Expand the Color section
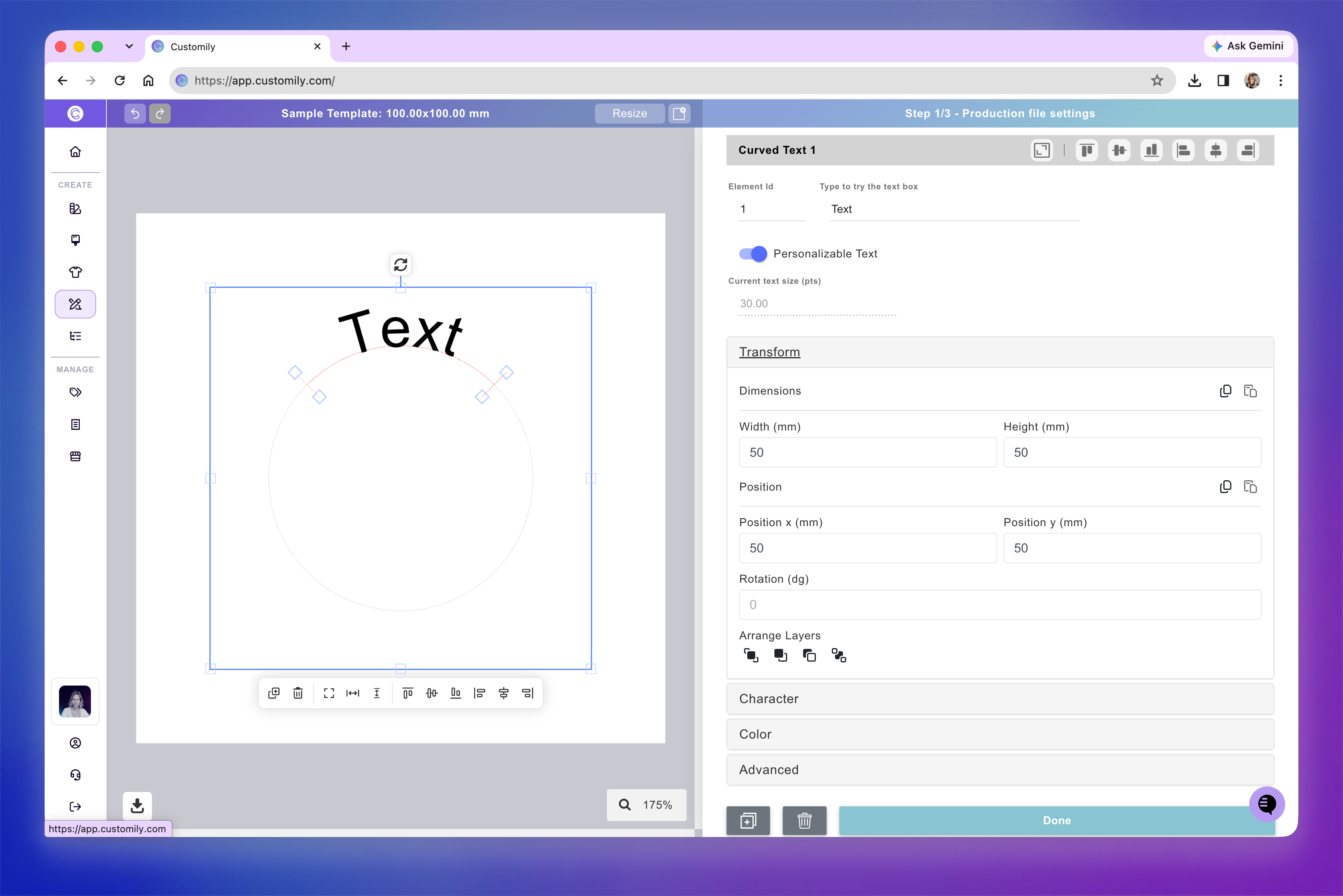The height and width of the screenshot is (896, 1343). point(1000,734)
